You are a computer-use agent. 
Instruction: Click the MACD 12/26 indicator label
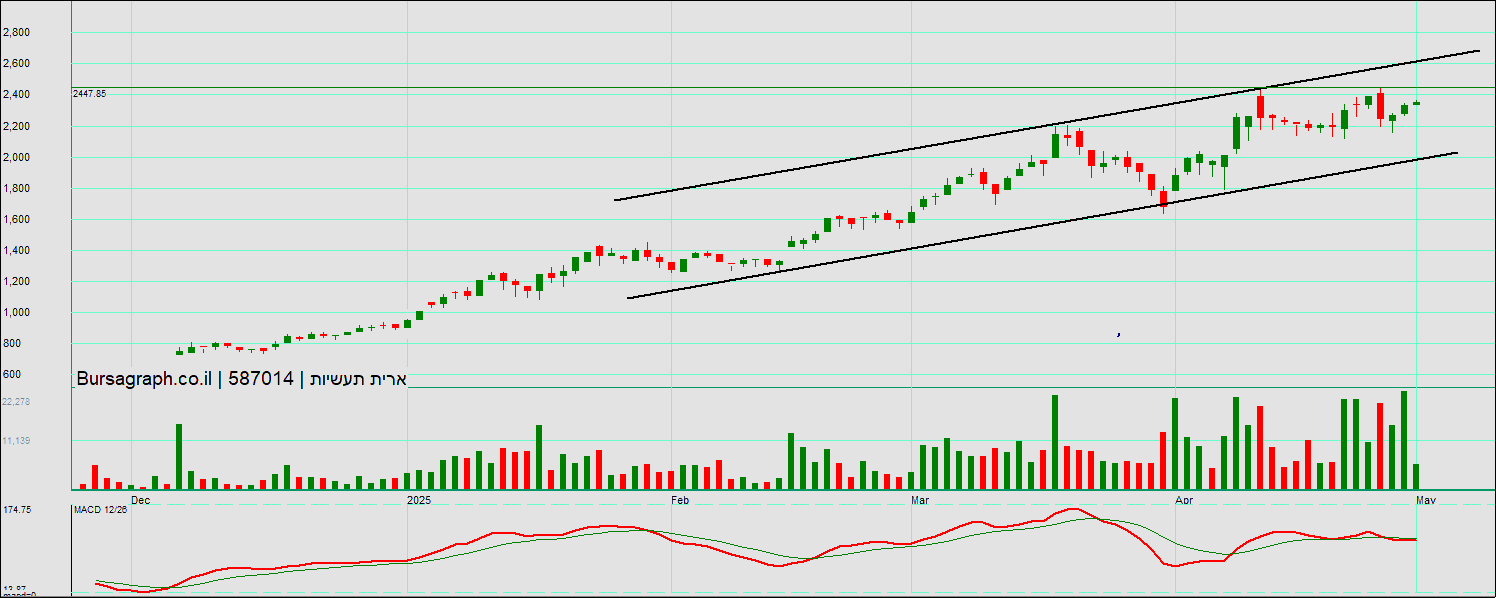coord(100,510)
